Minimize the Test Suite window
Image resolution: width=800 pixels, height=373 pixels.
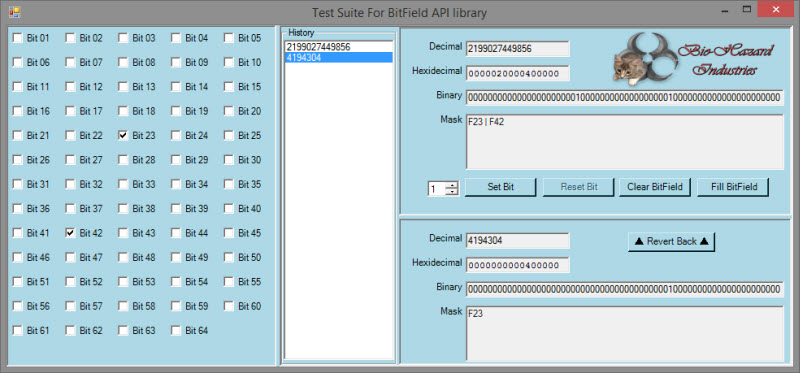pos(723,10)
